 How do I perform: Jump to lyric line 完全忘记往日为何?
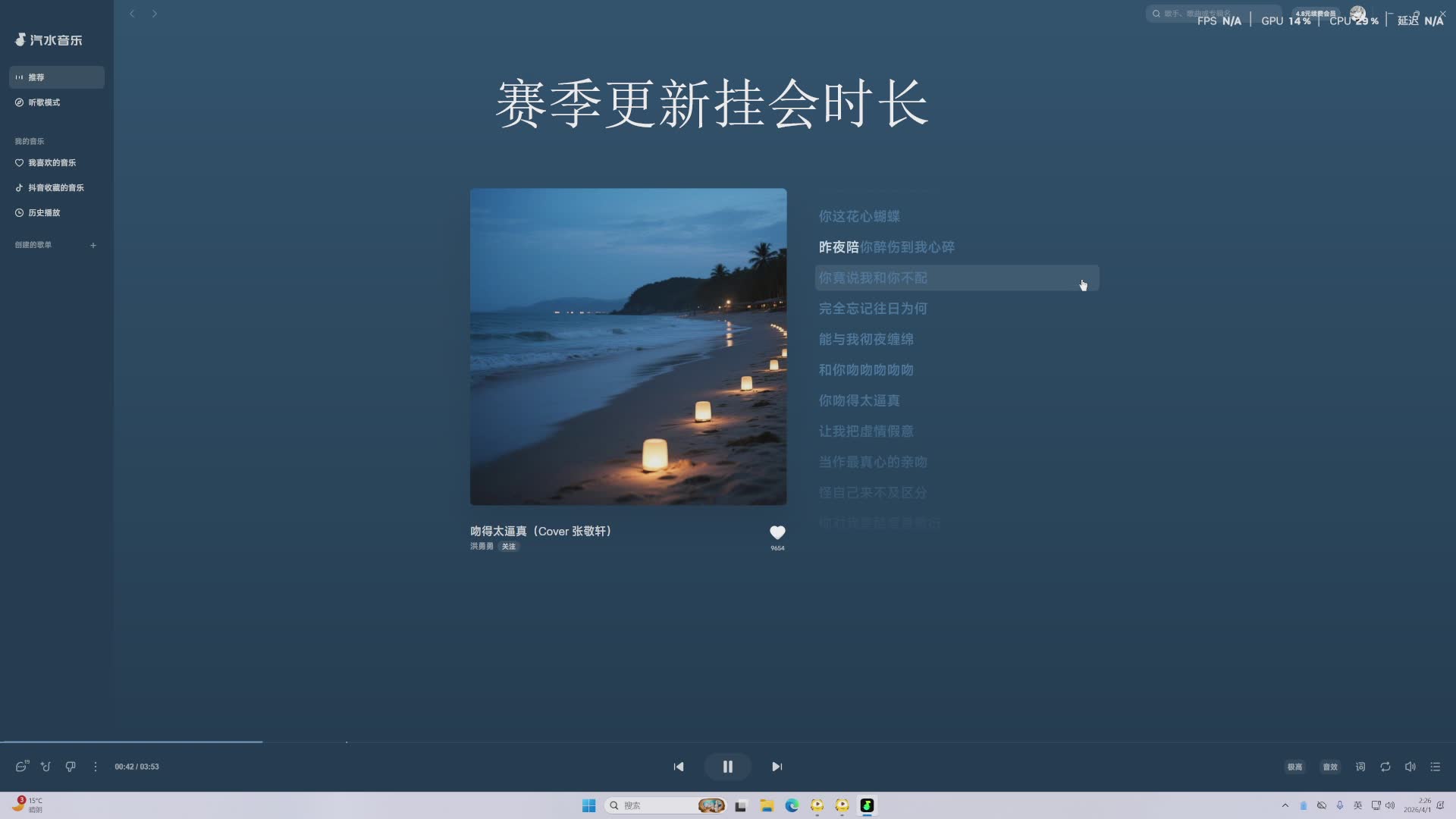pos(873,309)
